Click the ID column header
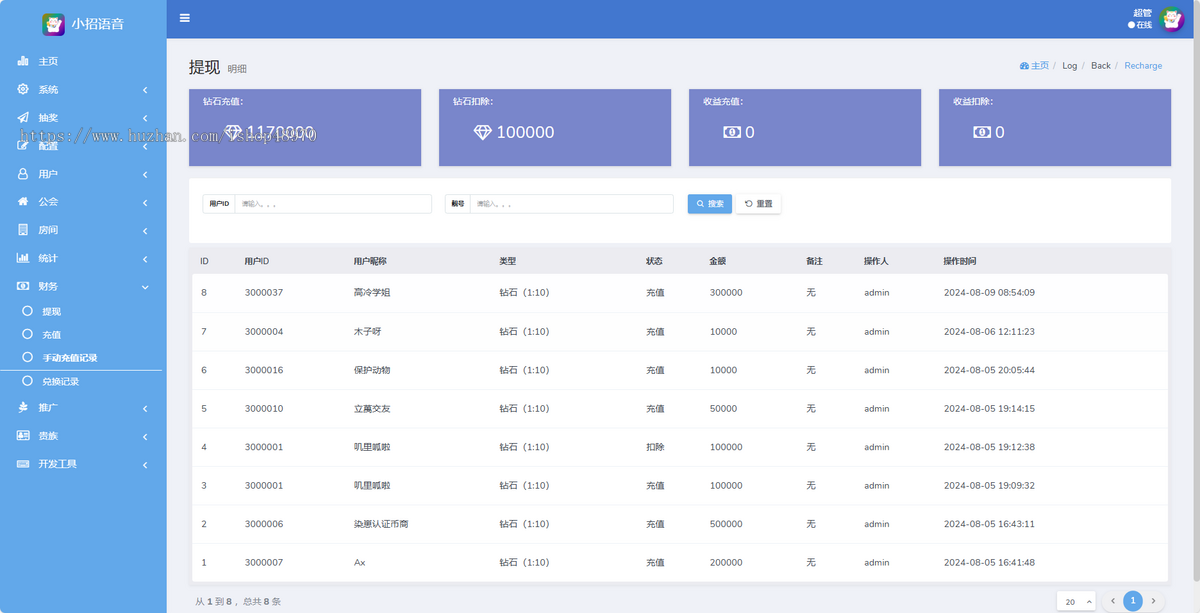 204,261
